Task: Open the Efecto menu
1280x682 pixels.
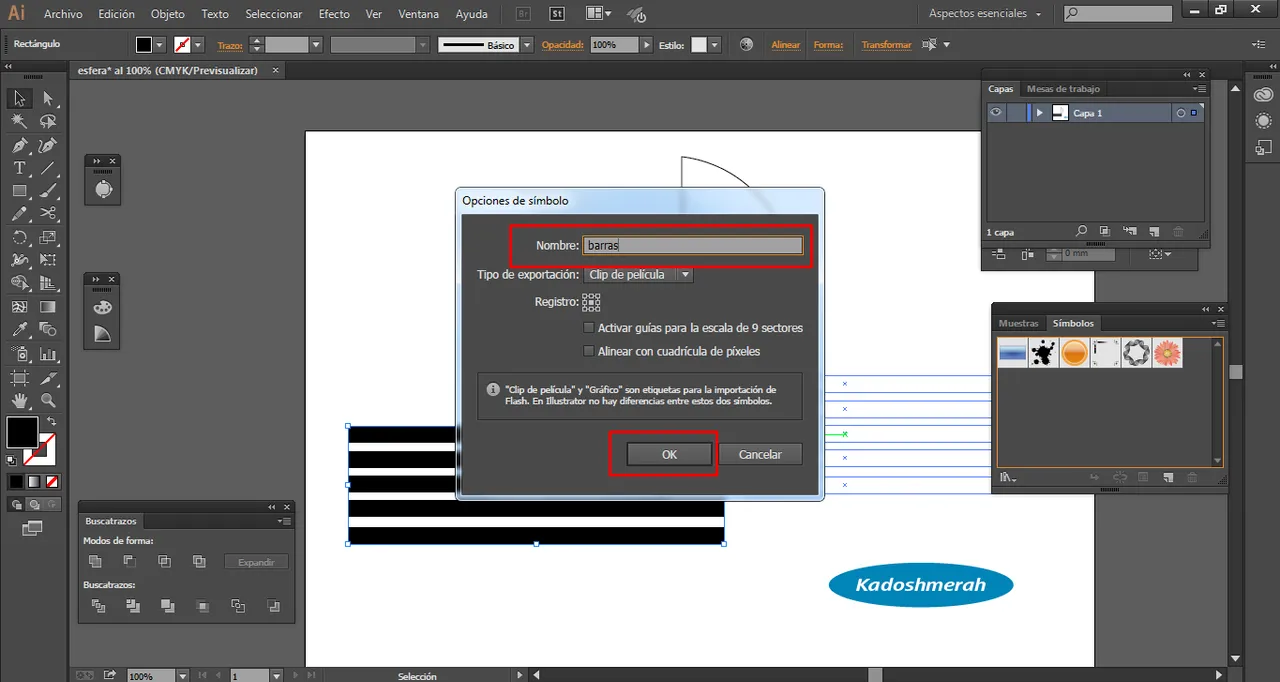Action: click(334, 14)
